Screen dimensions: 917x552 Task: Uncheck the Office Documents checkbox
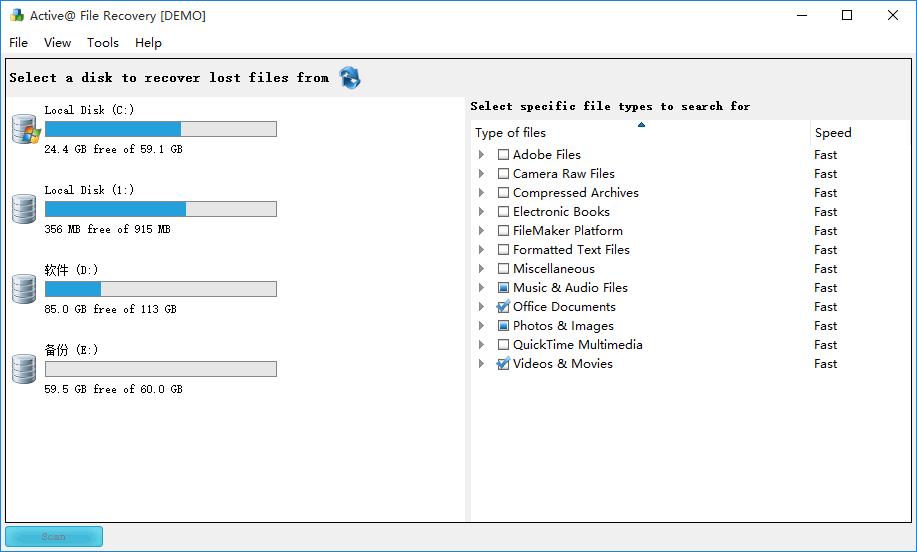coord(503,306)
